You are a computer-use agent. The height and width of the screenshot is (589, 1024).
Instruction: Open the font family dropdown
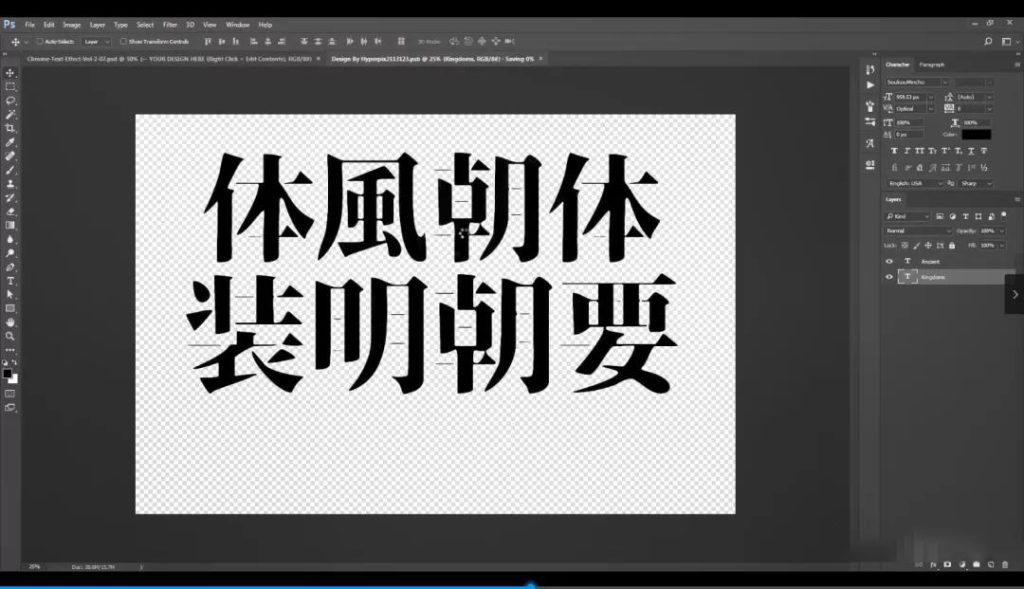(x=916, y=81)
